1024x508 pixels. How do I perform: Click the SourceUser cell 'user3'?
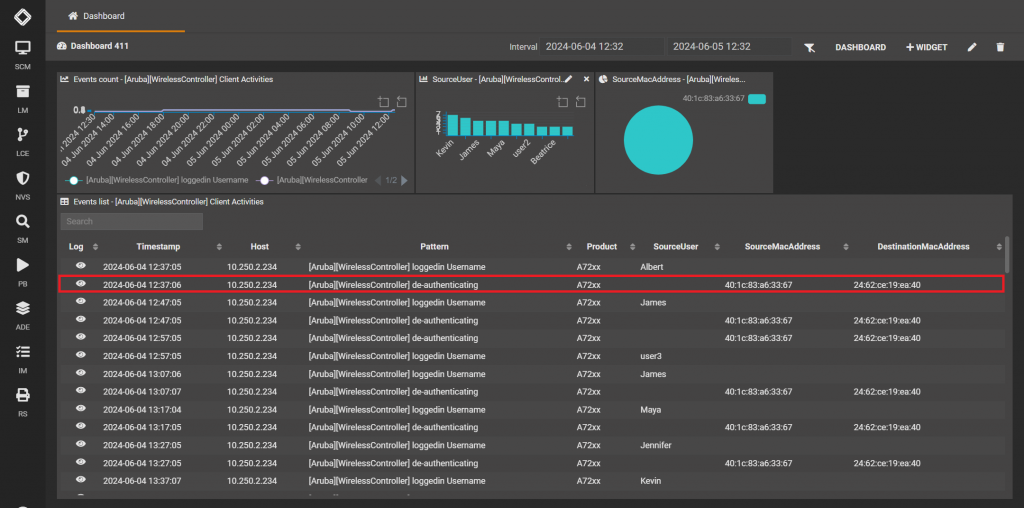click(651, 357)
